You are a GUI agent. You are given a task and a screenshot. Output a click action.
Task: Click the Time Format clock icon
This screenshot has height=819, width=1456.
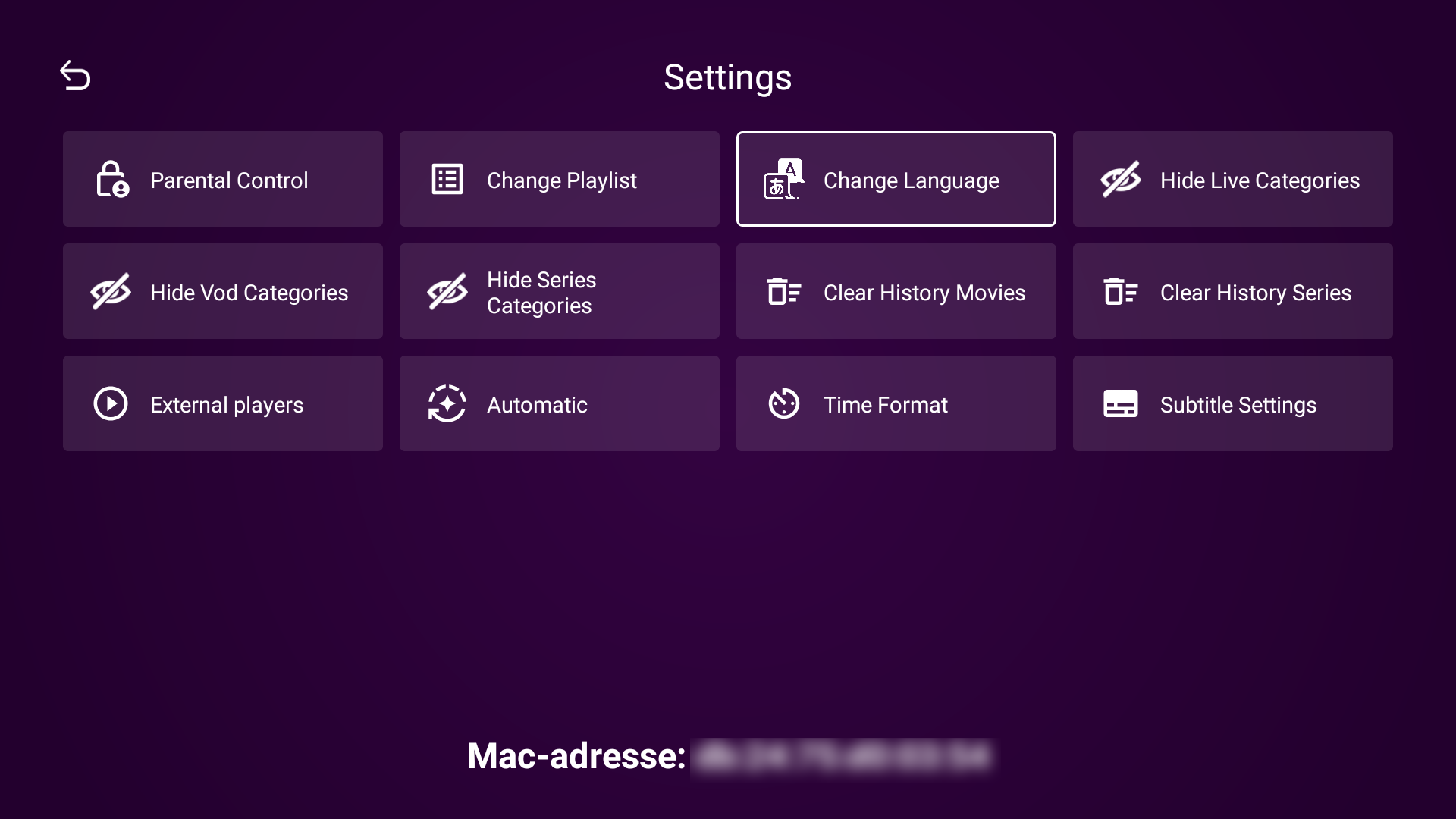click(x=783, y=404)
